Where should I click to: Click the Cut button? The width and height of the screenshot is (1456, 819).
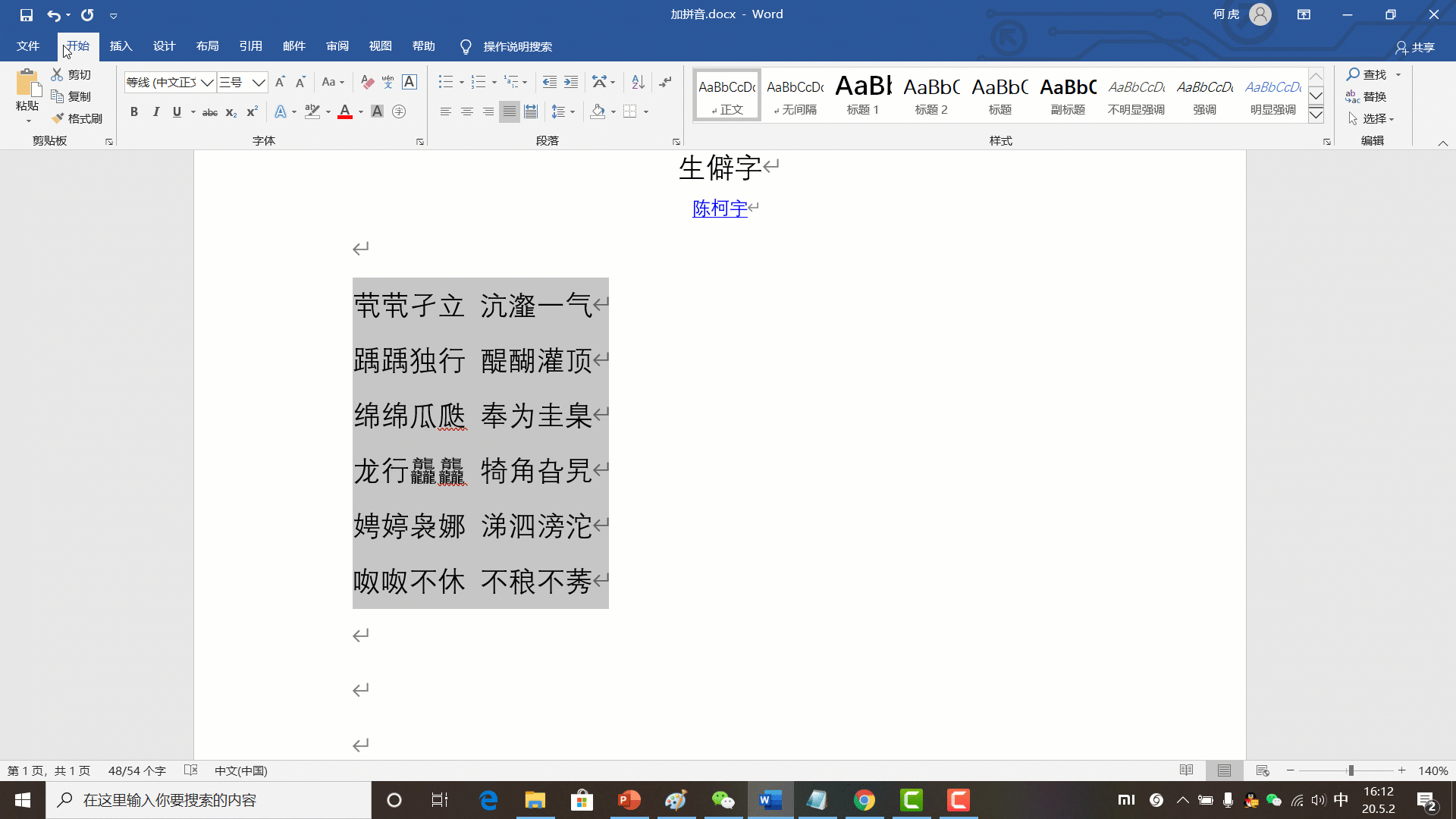point(71,74)
